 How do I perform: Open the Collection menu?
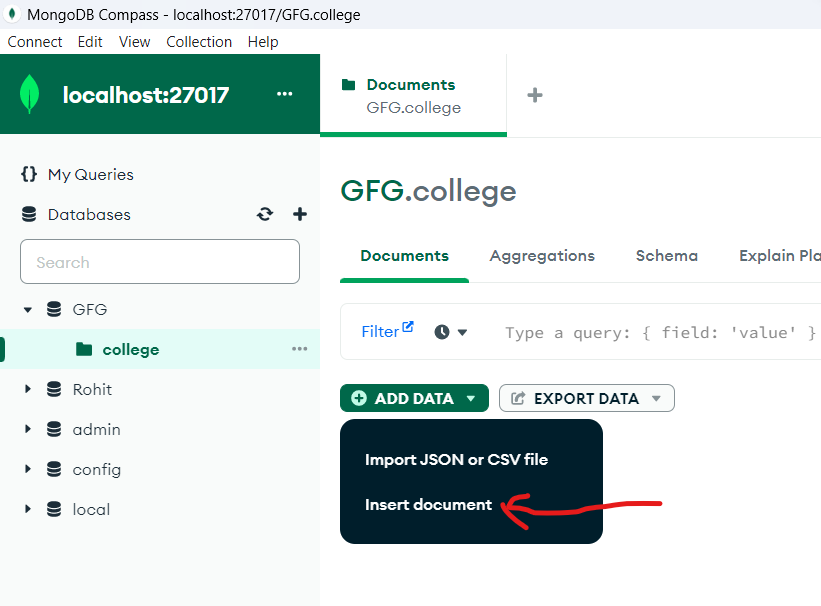pos(199,42)
